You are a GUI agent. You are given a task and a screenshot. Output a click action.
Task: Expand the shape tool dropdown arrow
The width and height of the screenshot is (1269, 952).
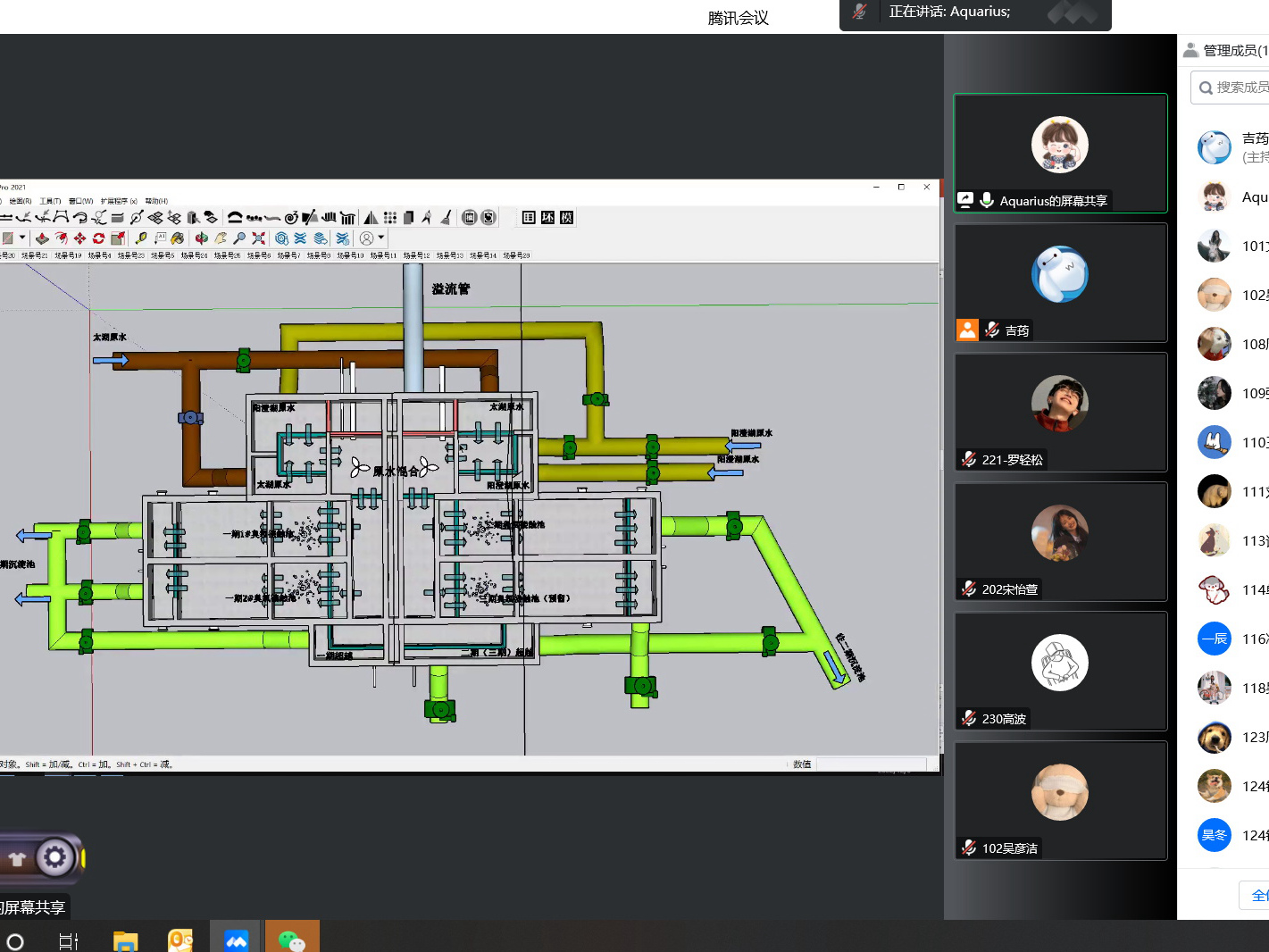point(22,238)
